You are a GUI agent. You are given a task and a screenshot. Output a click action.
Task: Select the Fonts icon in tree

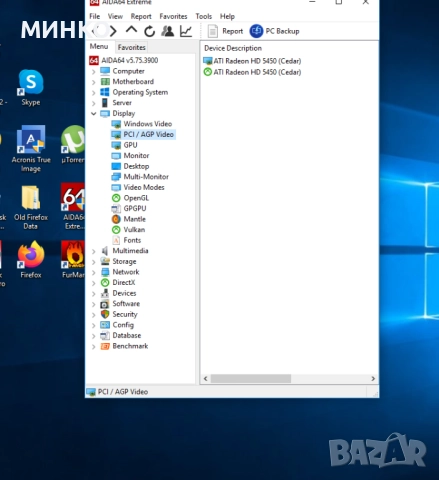(116, 240)
